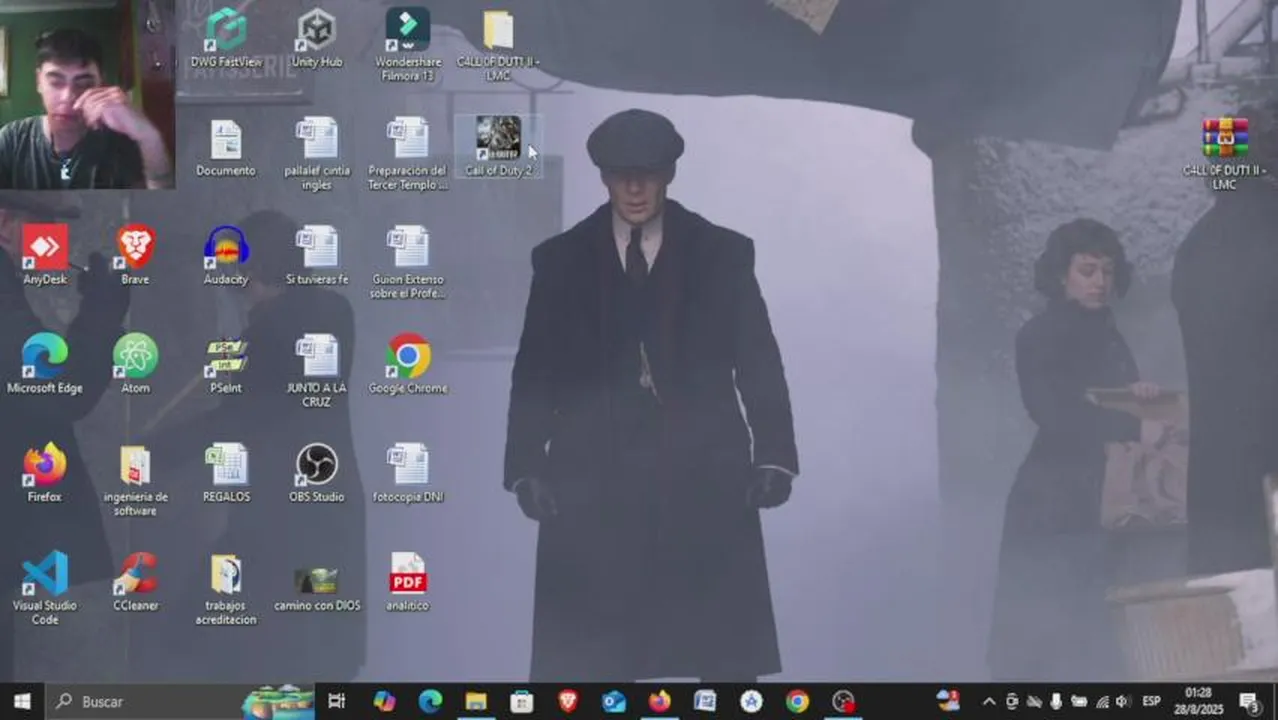
Task: Select the Atom editor desktop icon
Action: tap(135, 364)
